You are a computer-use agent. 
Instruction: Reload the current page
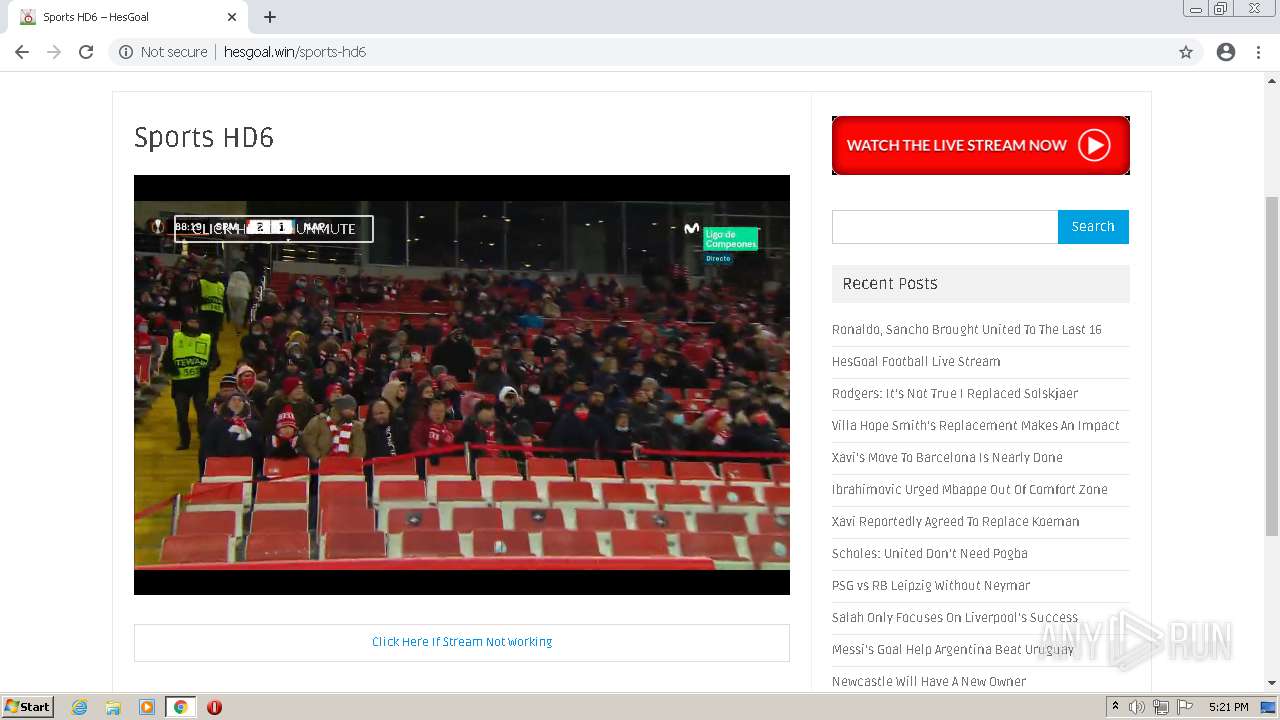86,52
